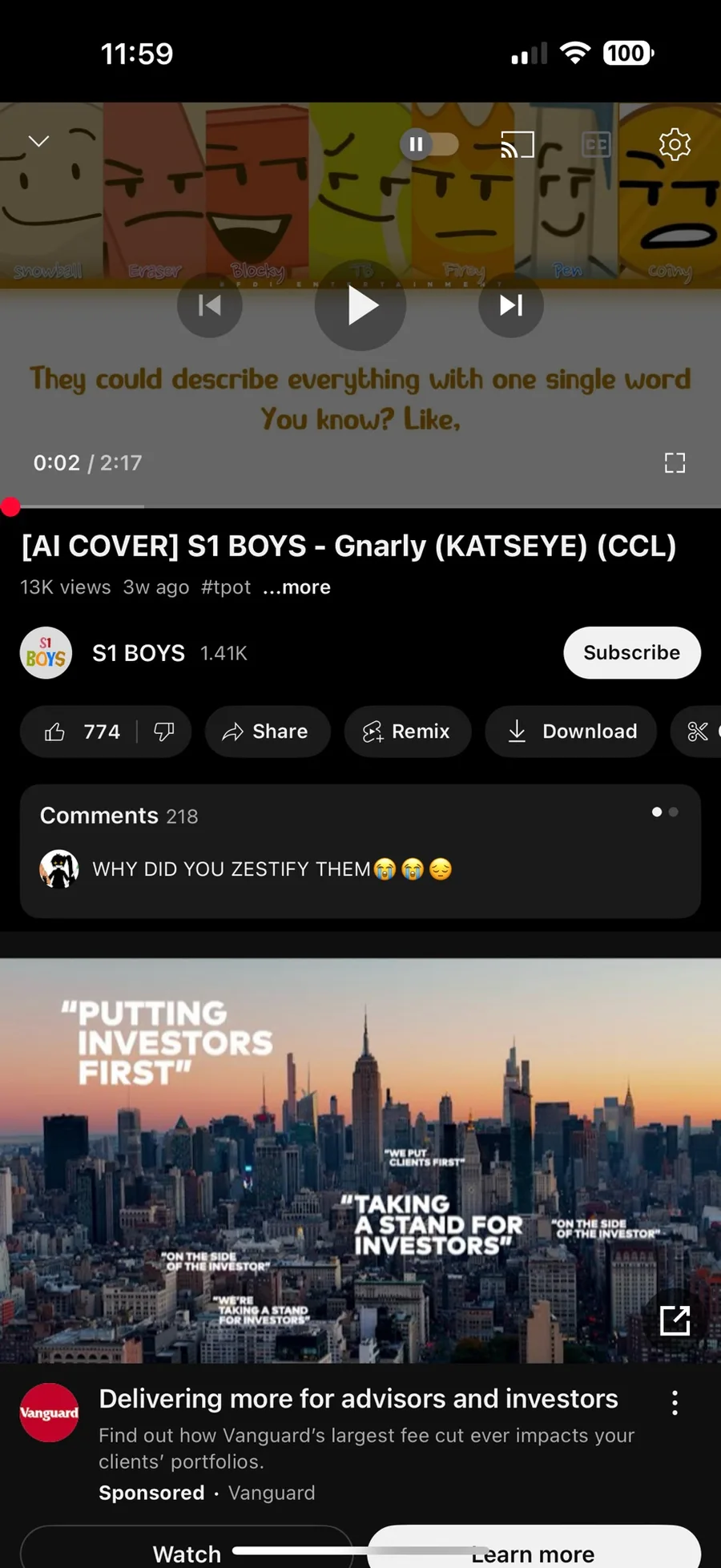Download the video
The width and height of the screenshot is (721, 1568).
click(571, 732)
